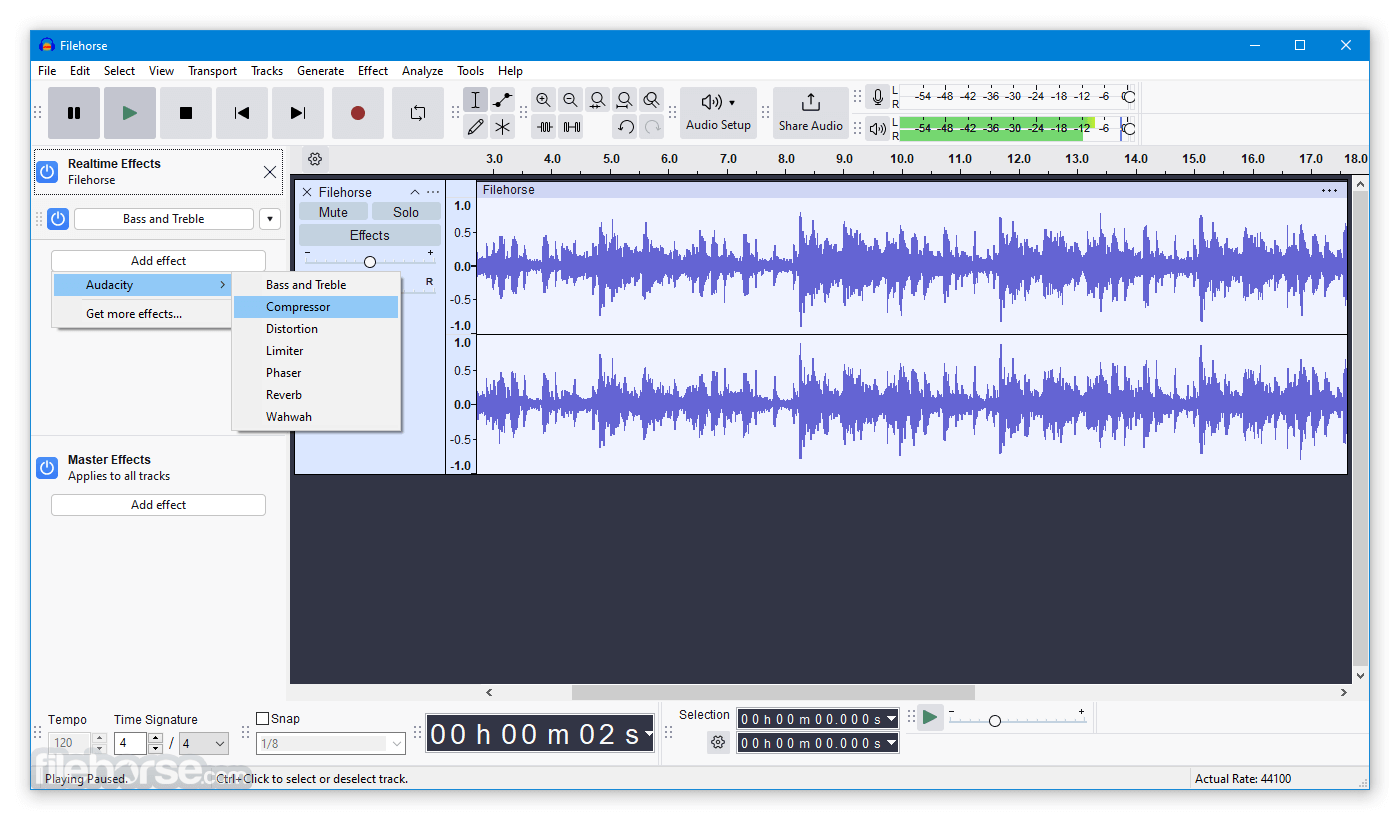1400x820 pixels.
Task: Open the Audio Setup dropdown
Action: (718, 113)
